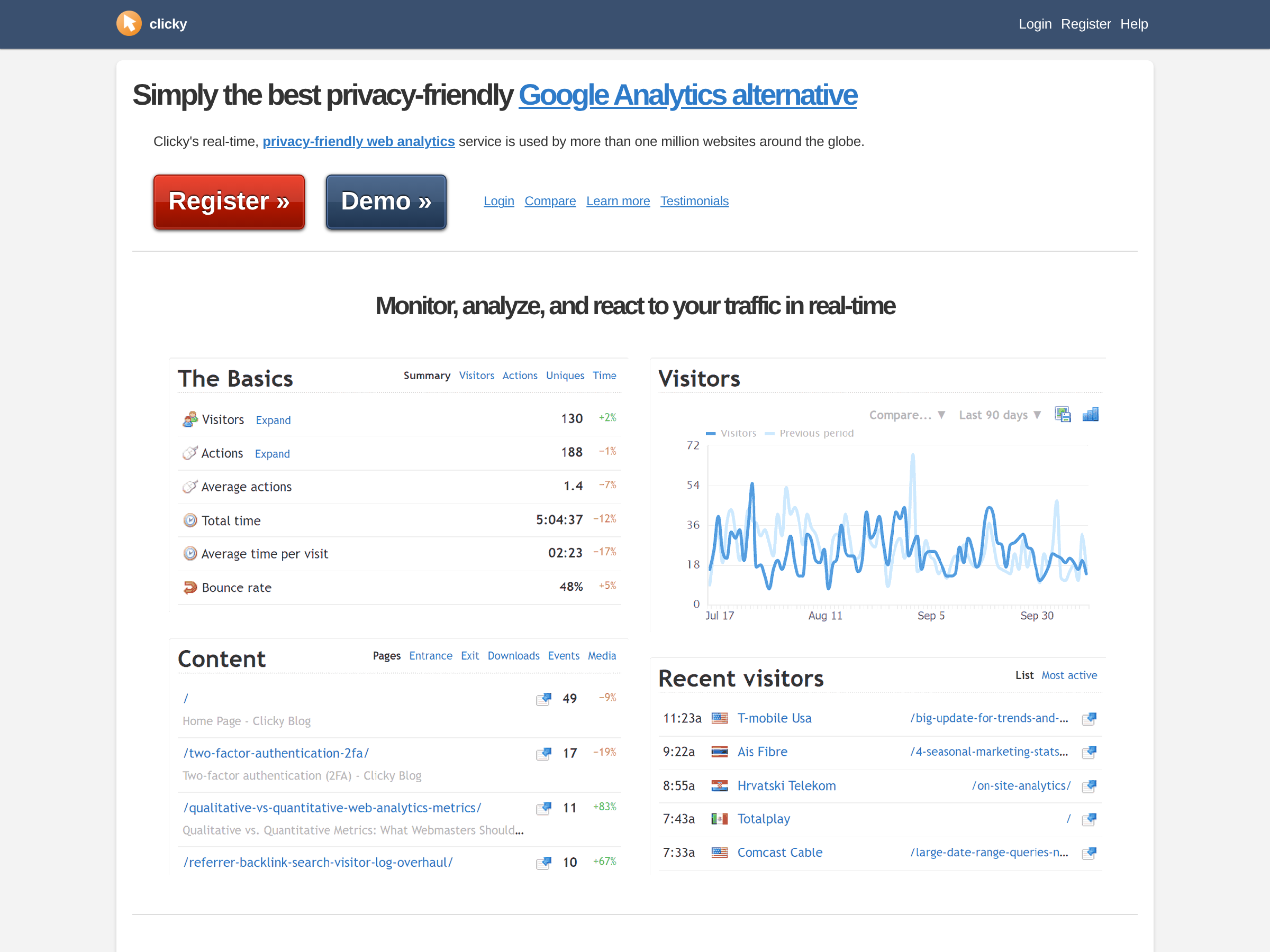The height and width of the screenshot is (952, 1270).
Task: Open the Hrvatski Telekom visitor link
Action: click(786, 786)
